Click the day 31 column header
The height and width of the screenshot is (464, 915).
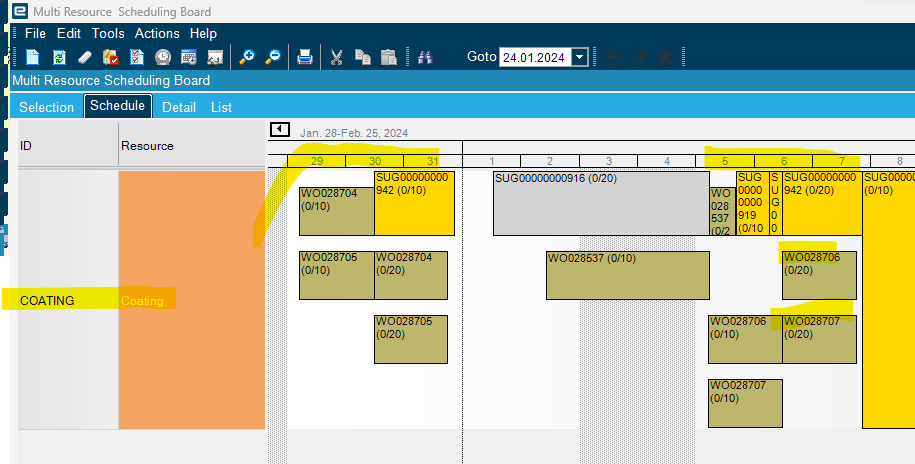(433, 161)
